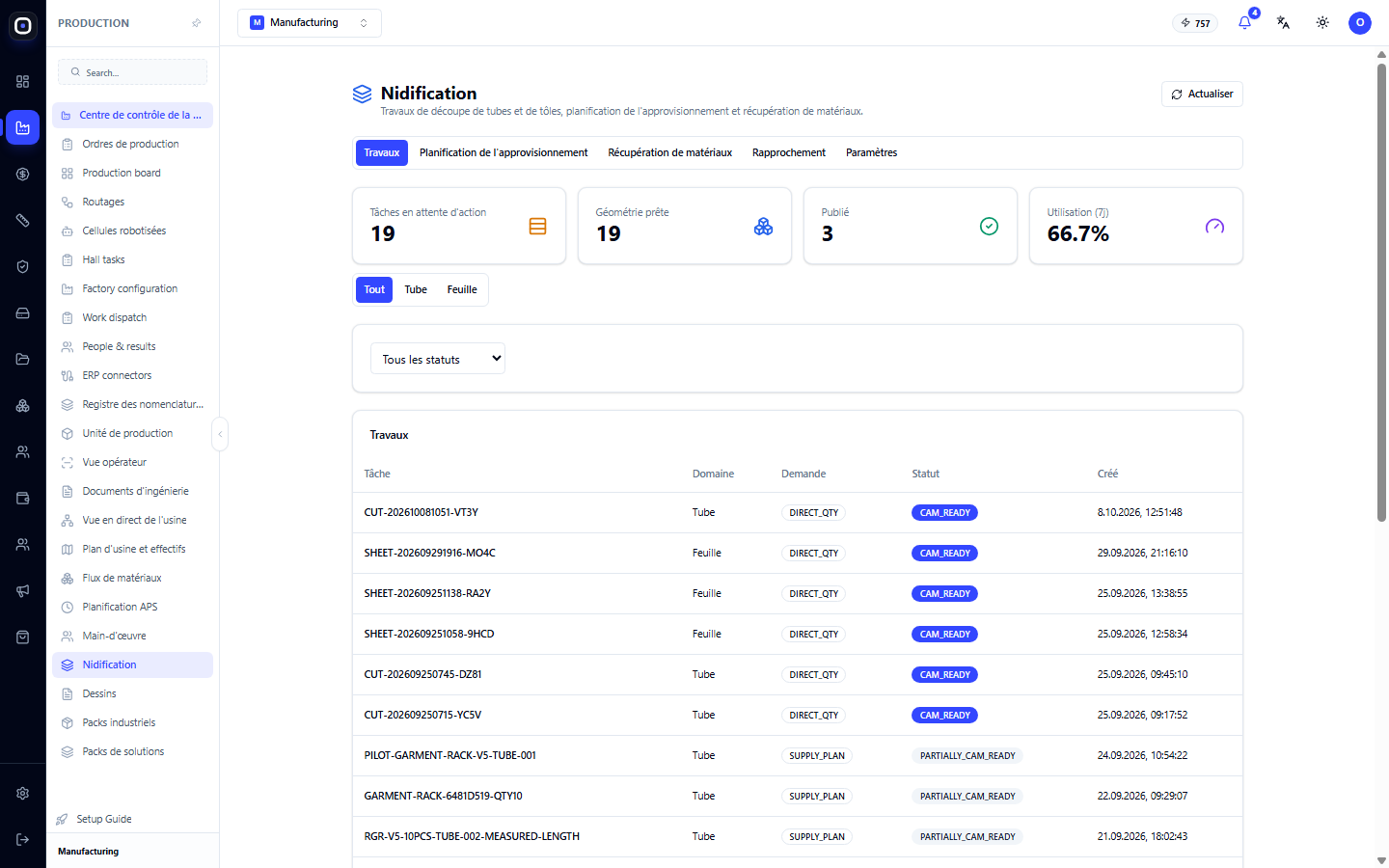Open Planification APS in sidebar
This screenshot has height=868, width=1389.
point(133,607)
